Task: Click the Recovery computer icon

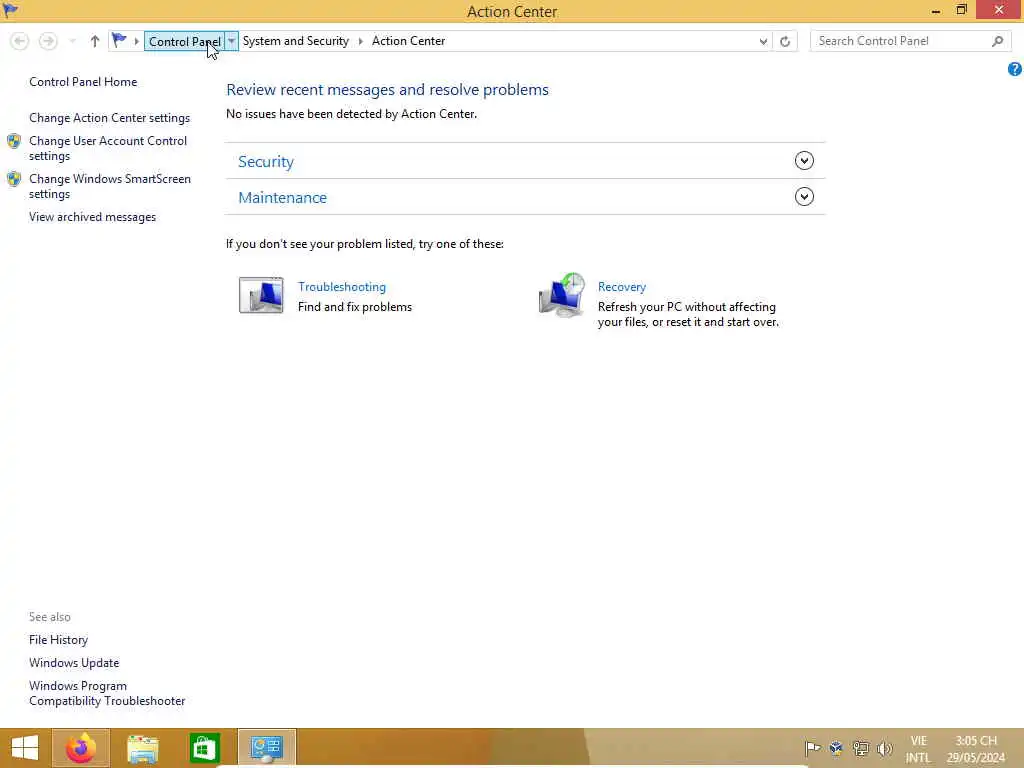Action: pos(562,295)
